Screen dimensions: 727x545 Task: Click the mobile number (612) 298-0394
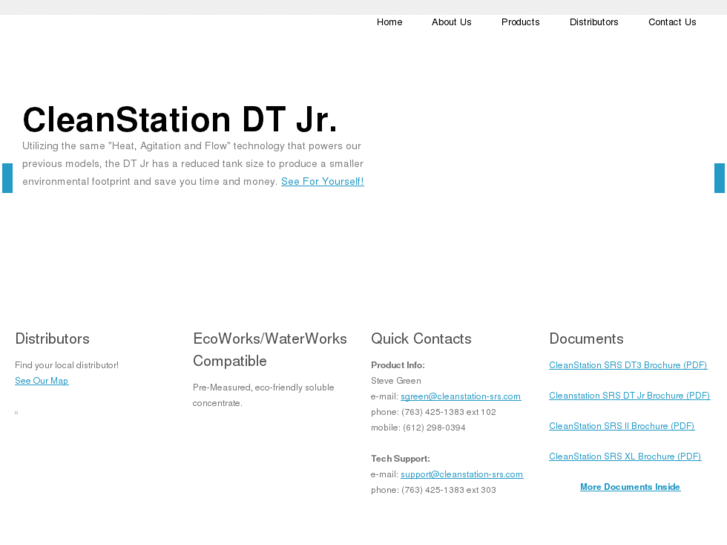(x=434, y=428)
